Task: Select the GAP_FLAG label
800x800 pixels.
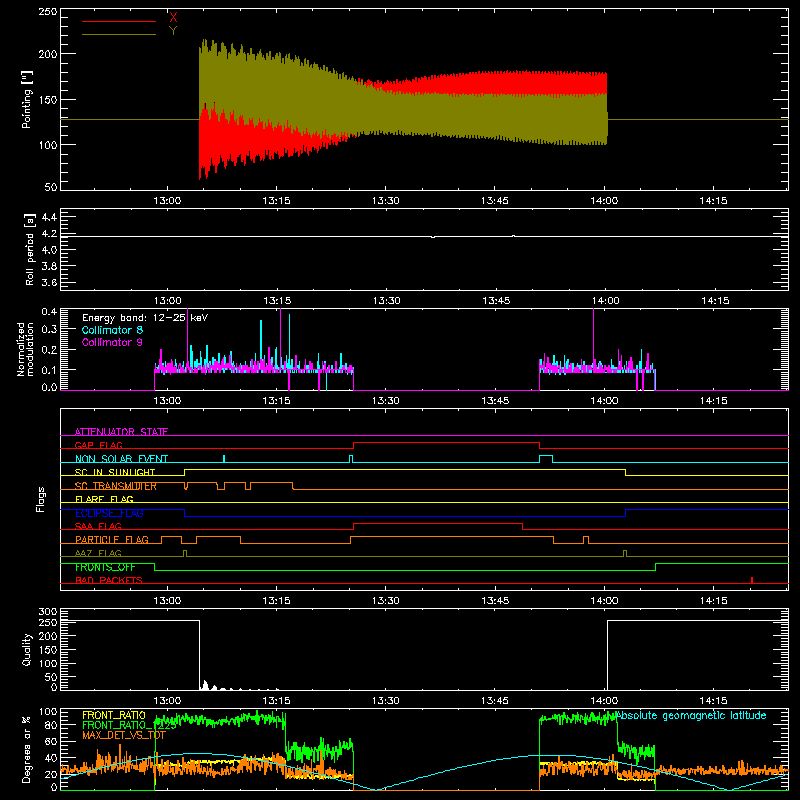Action: click(99, 445)
